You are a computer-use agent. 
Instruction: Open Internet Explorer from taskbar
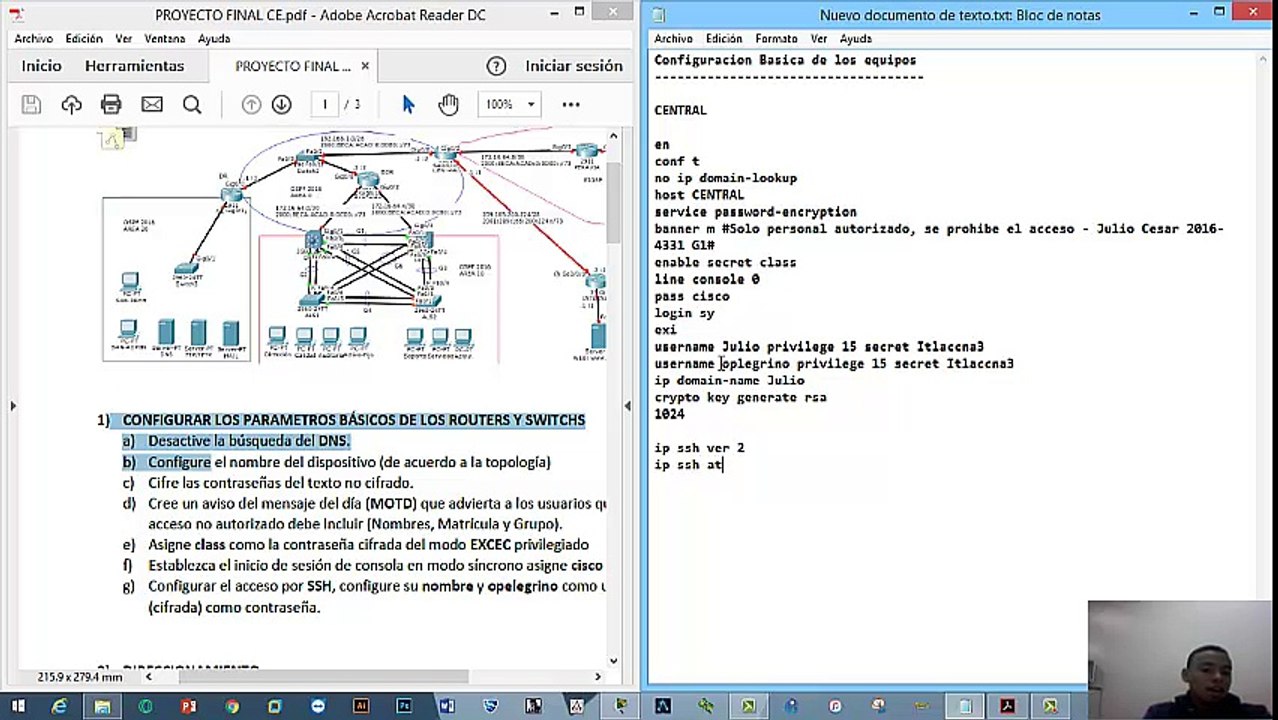tap(60, 706)
